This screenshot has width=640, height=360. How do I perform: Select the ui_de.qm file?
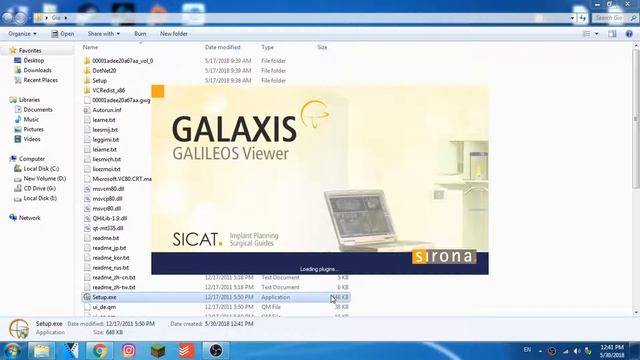(x=104, y=307)
